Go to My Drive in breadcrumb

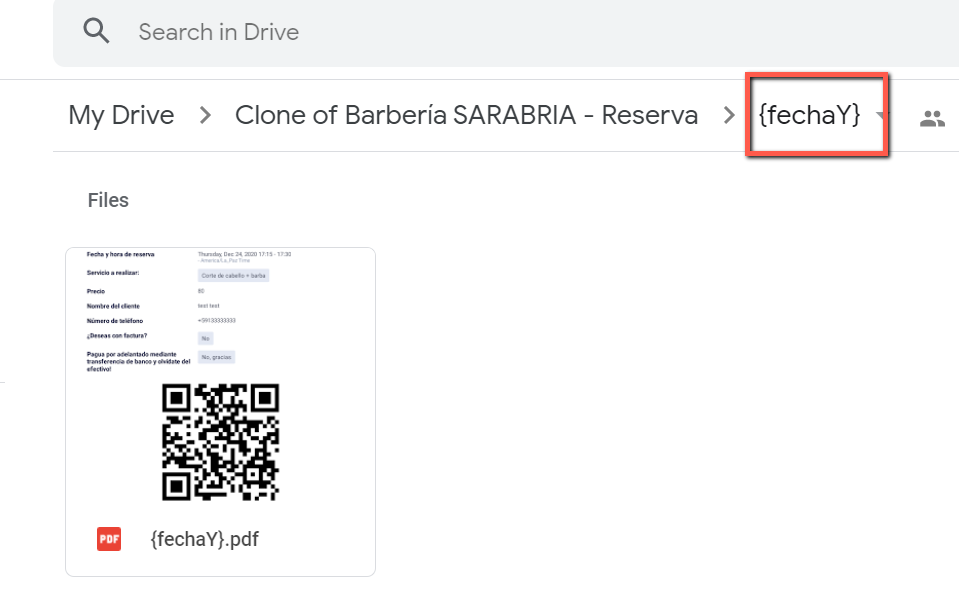click(121, 115)
